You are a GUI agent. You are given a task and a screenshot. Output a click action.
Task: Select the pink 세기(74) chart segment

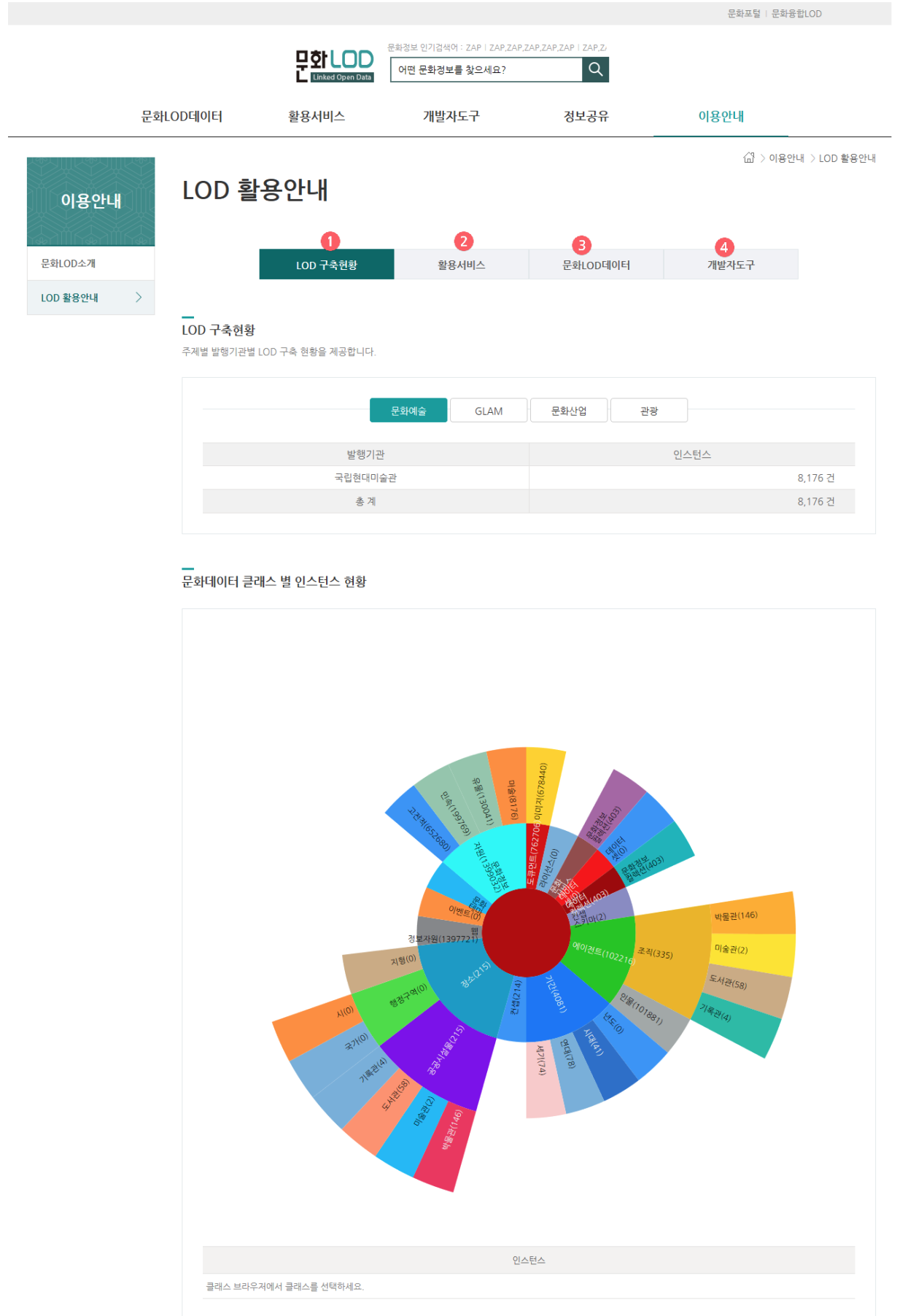544,1078
